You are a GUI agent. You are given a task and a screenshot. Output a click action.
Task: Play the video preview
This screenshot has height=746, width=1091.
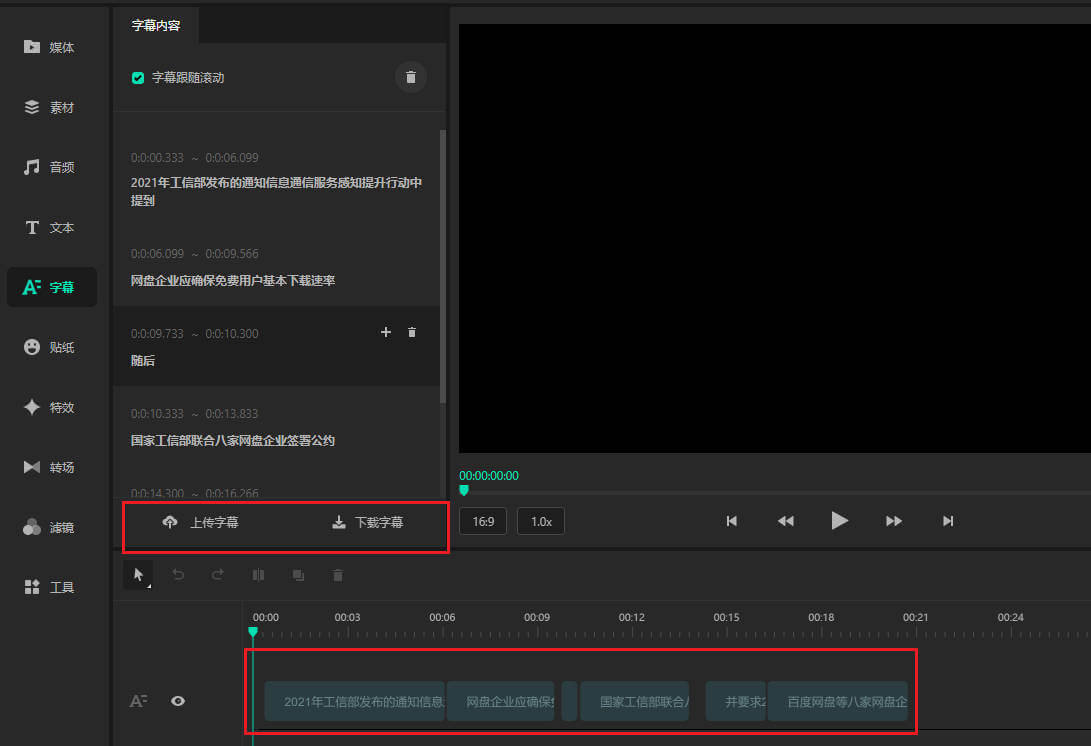click(x=839, y=521)
